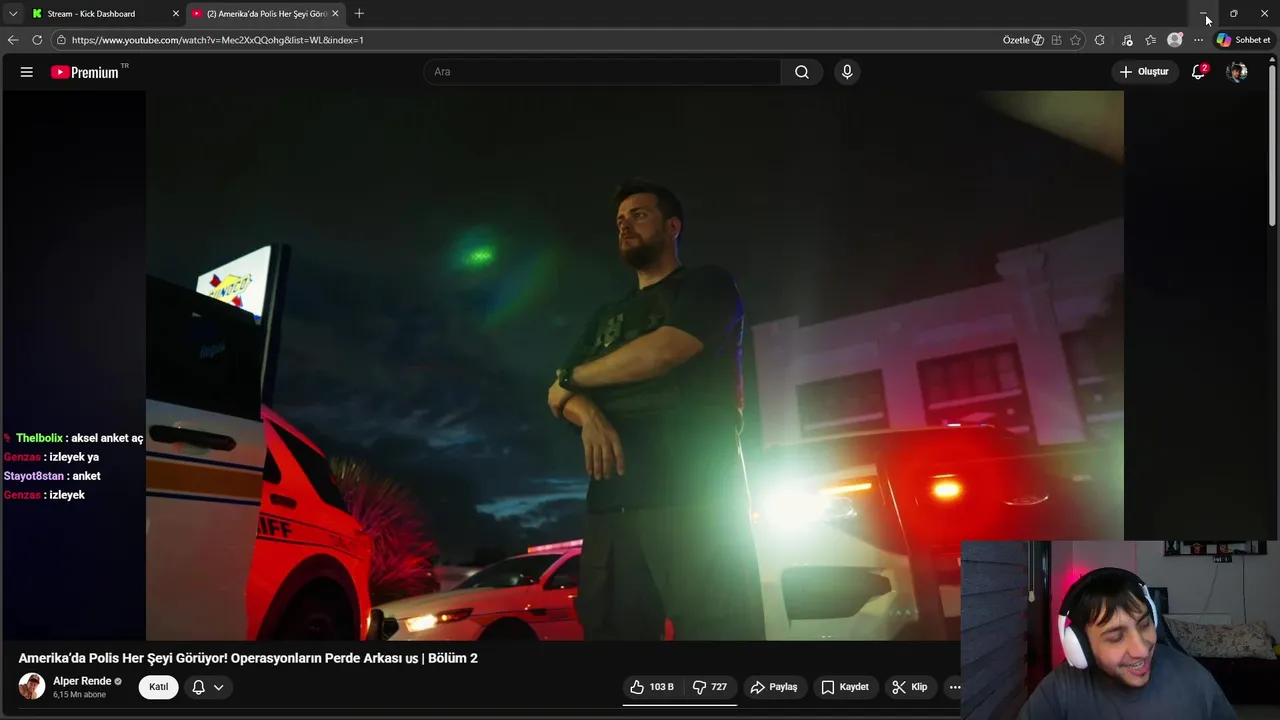The image size is (1280, 720).
Task: Open the notifications bell with badge 2
Action: coord(1198,72)
